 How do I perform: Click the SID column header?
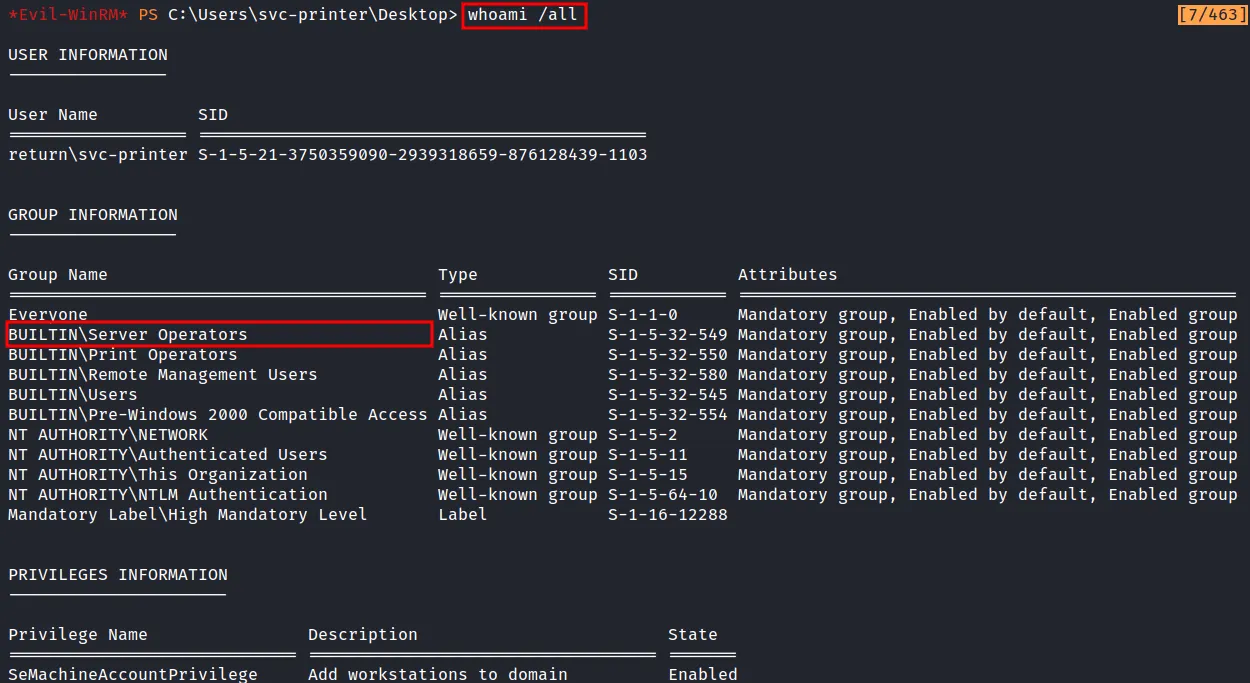[x=620, y=274]
